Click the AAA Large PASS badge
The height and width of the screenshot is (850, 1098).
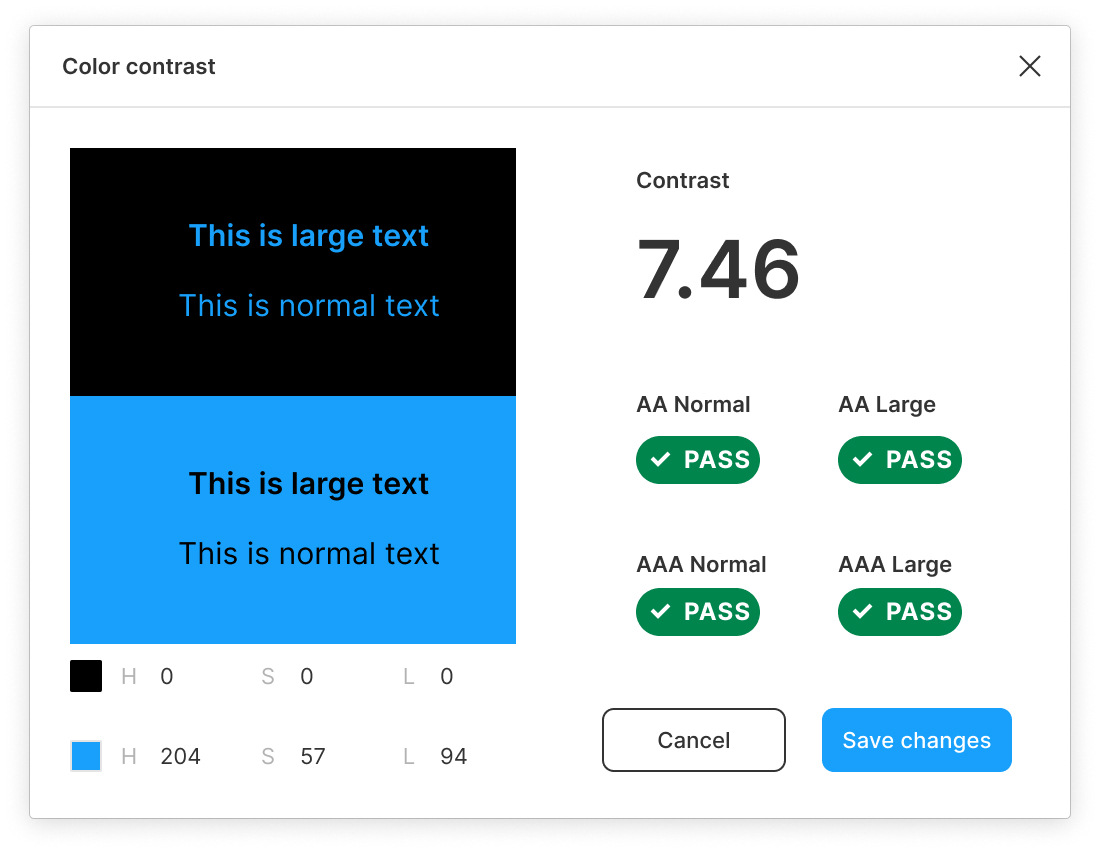[x=900, y=612]
